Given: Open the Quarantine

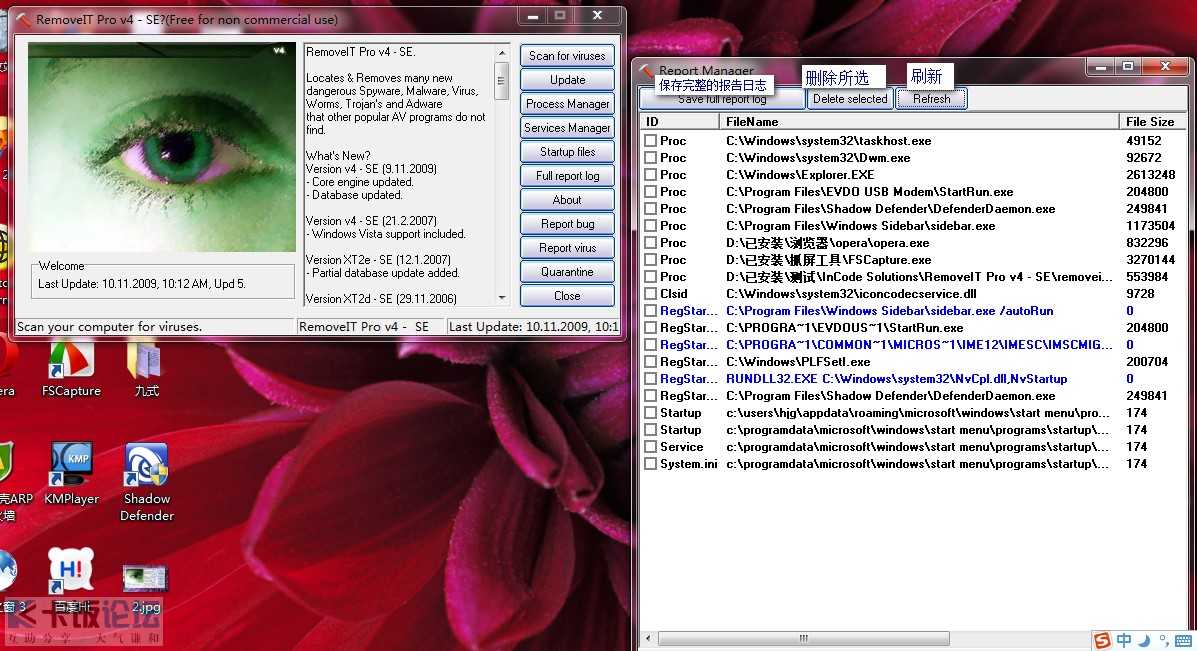Looking at the screenshot, I should pos(567,272).
